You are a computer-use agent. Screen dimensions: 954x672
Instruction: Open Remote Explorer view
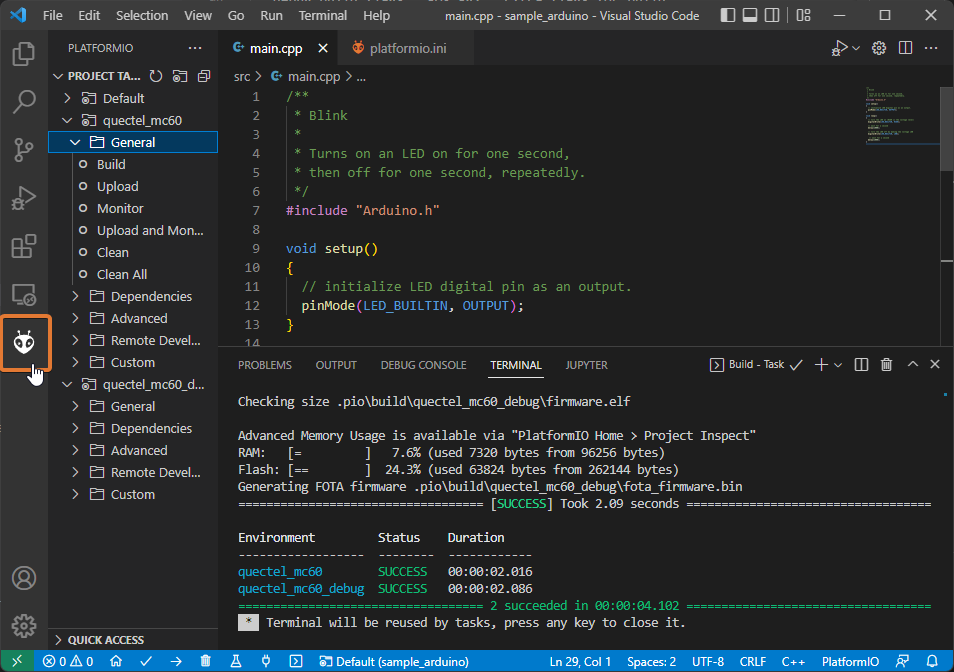24,294
